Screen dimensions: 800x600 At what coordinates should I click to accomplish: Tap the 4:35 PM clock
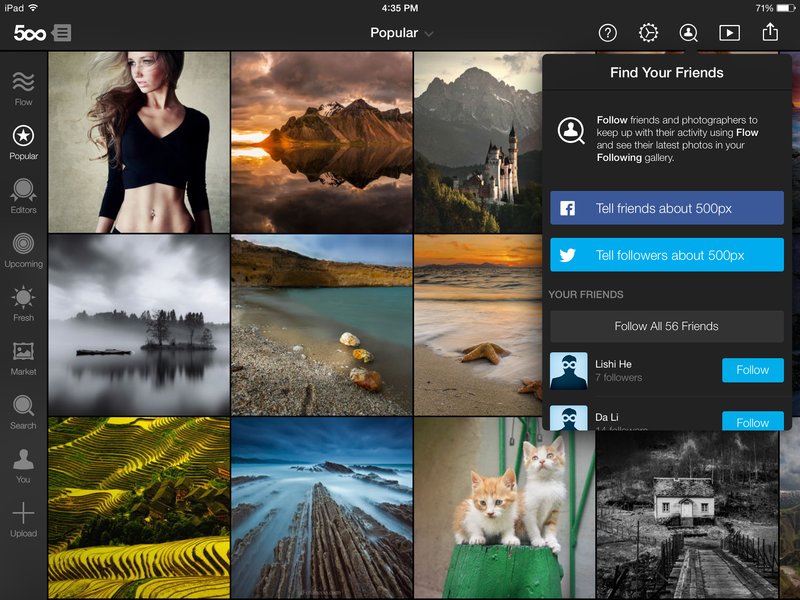tap(400, 8)
